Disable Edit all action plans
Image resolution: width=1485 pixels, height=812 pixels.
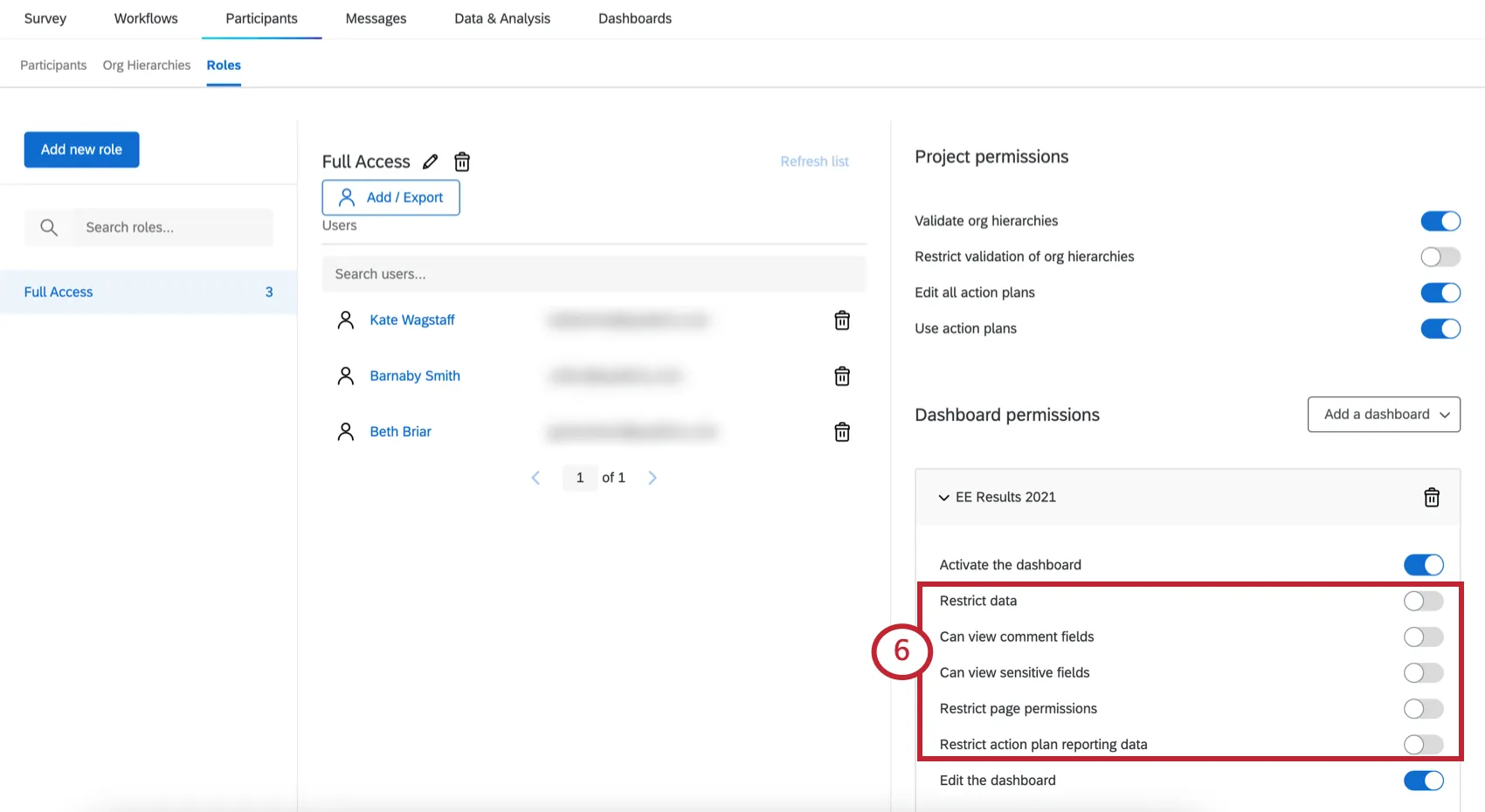pos(1440,292)
